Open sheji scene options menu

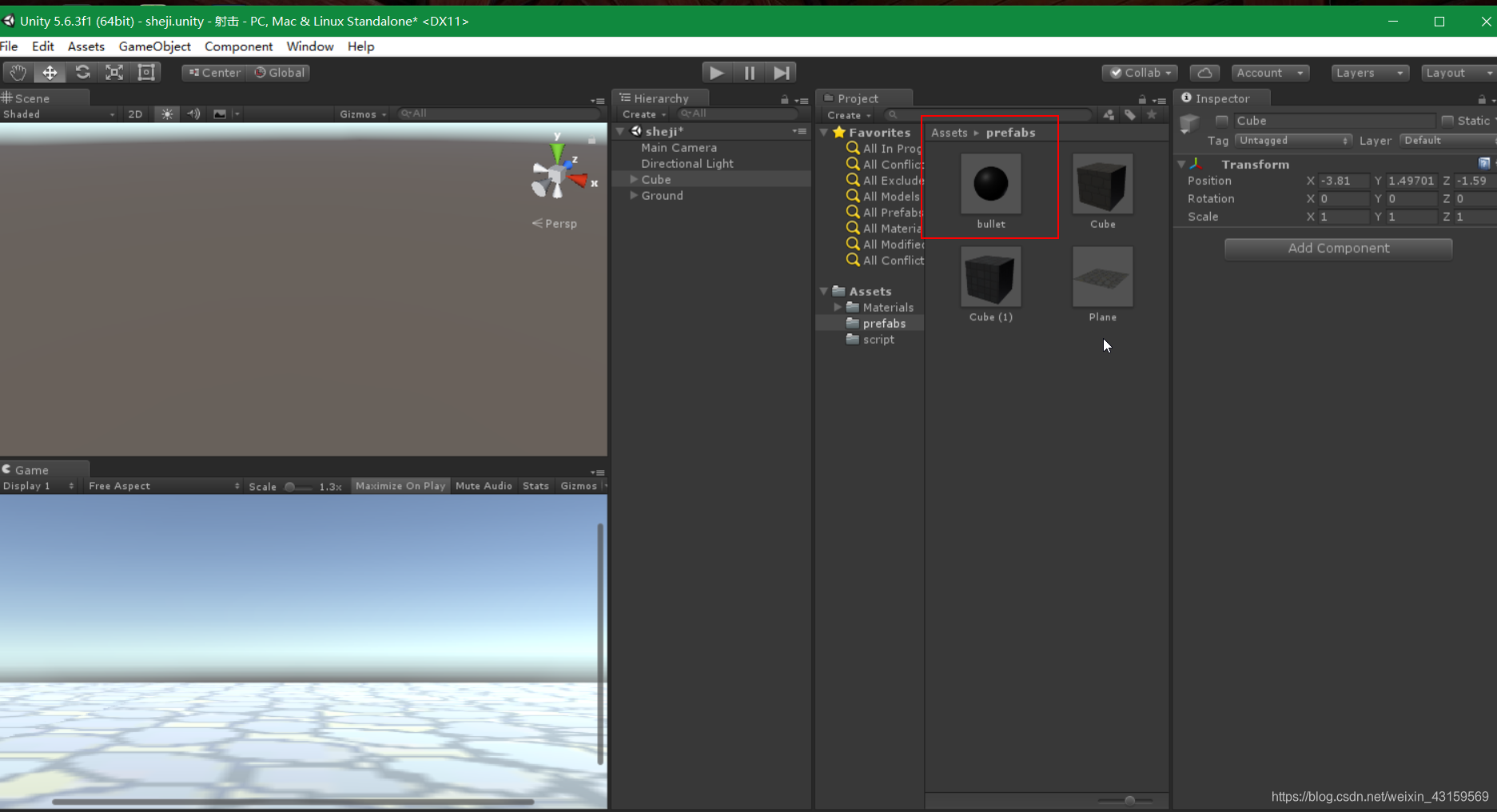tap(799, 131)
